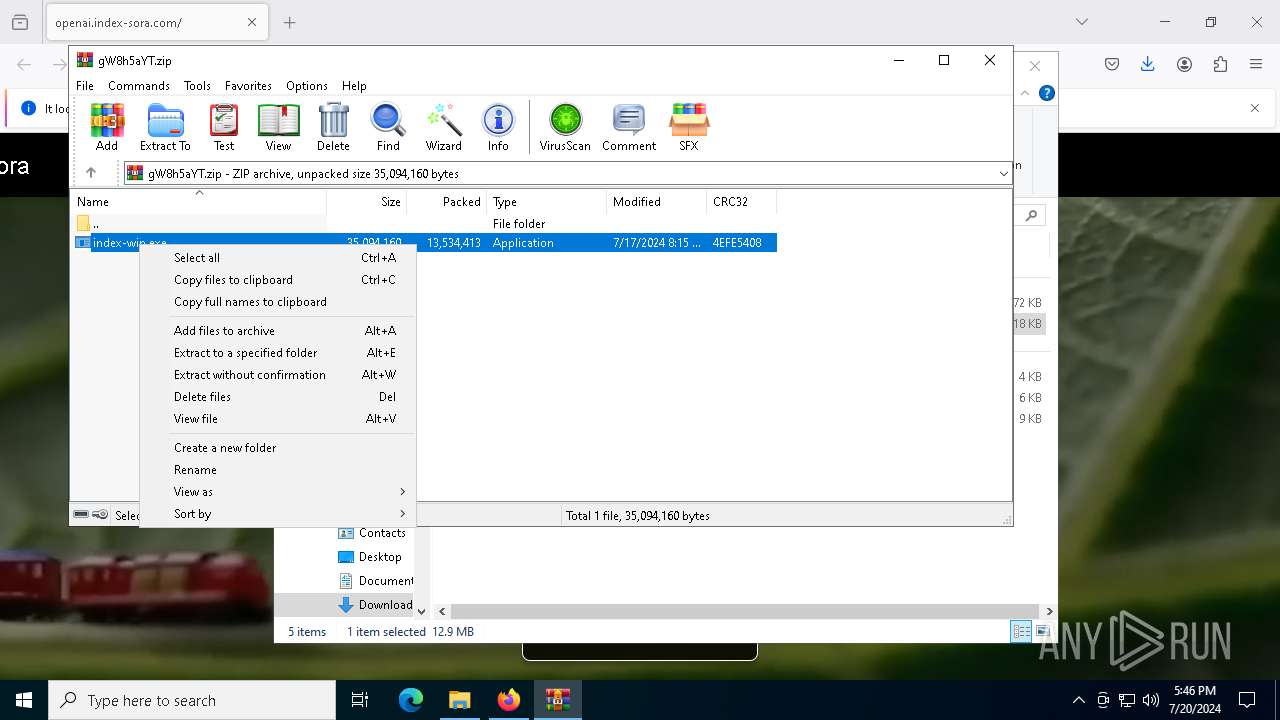This screenshot has width=1280, height=720.
Task: Click the 4EFE5408 CRC32 value
Action: 737,243
